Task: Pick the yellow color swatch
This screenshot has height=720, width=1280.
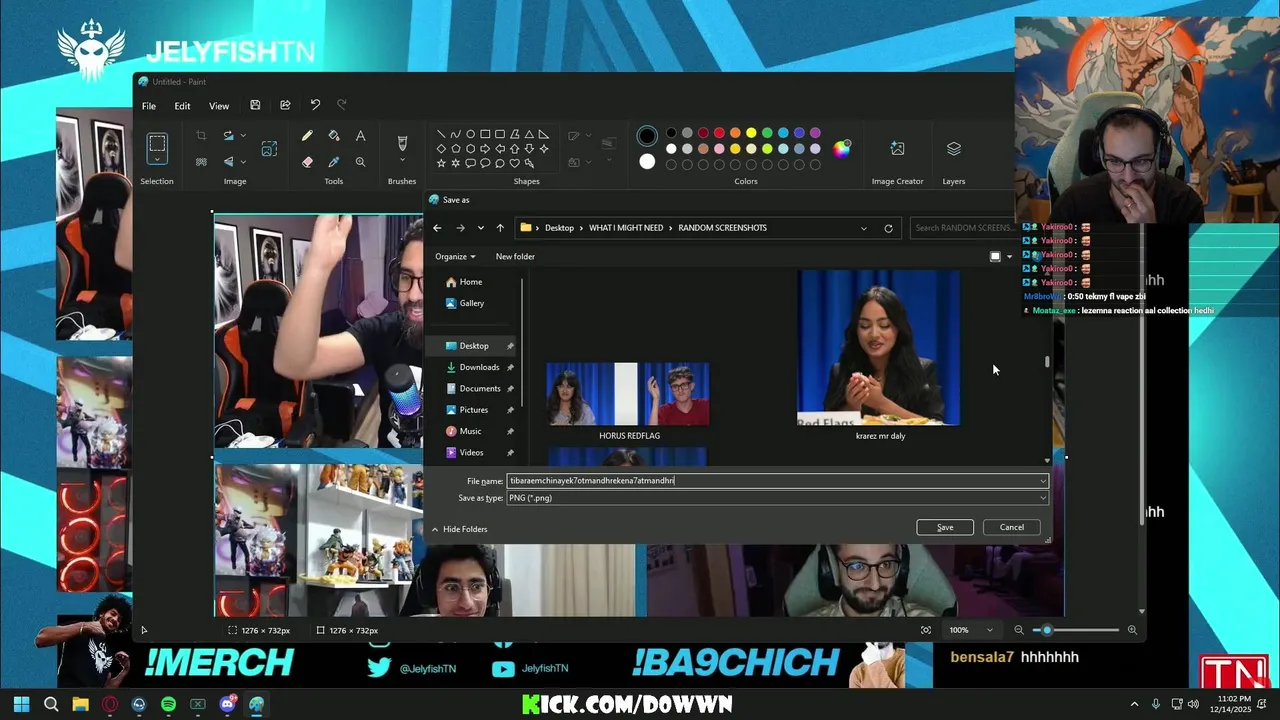Action: [751, 133]
